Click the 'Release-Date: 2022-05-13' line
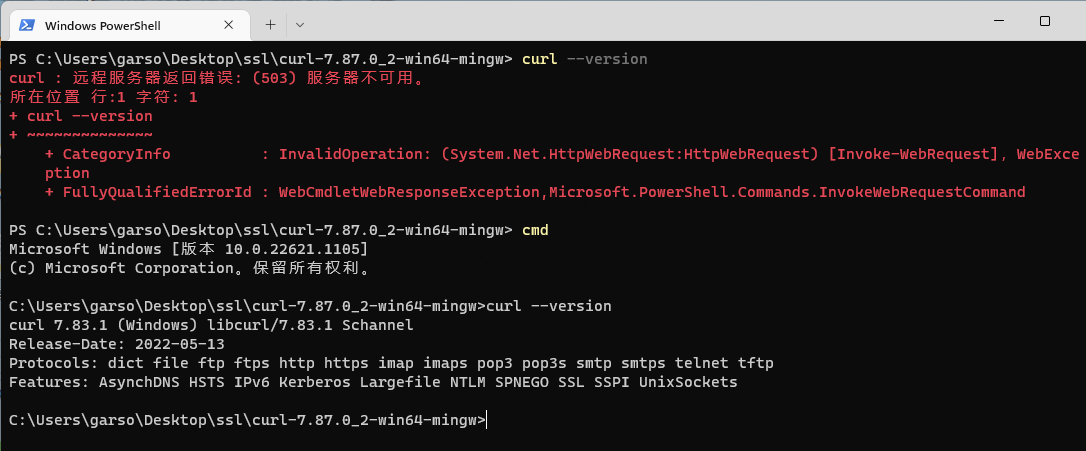Screen dimensions: 1086x451 [x=117, y=344]
